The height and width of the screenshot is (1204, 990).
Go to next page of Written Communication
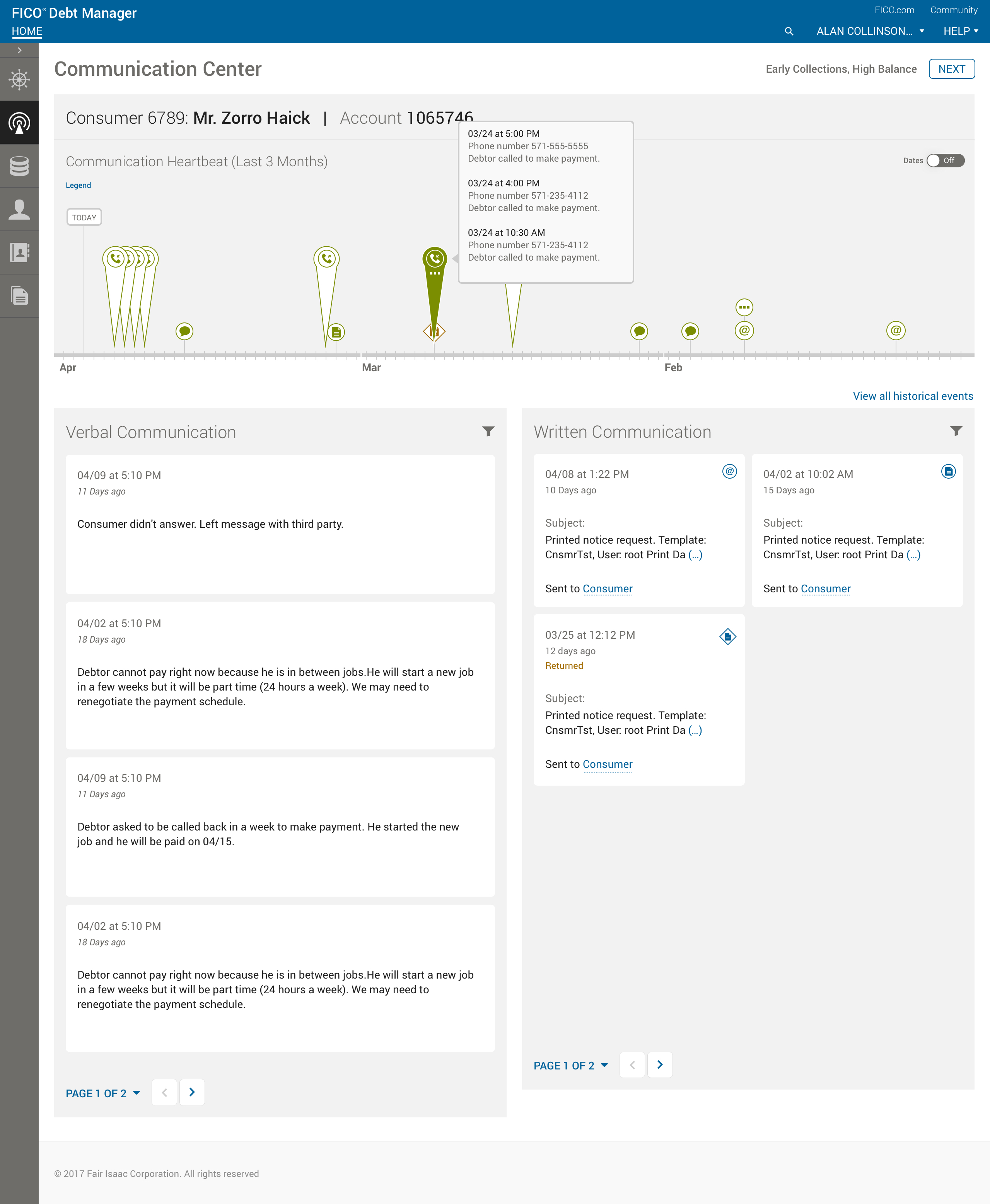[660, 1065]
